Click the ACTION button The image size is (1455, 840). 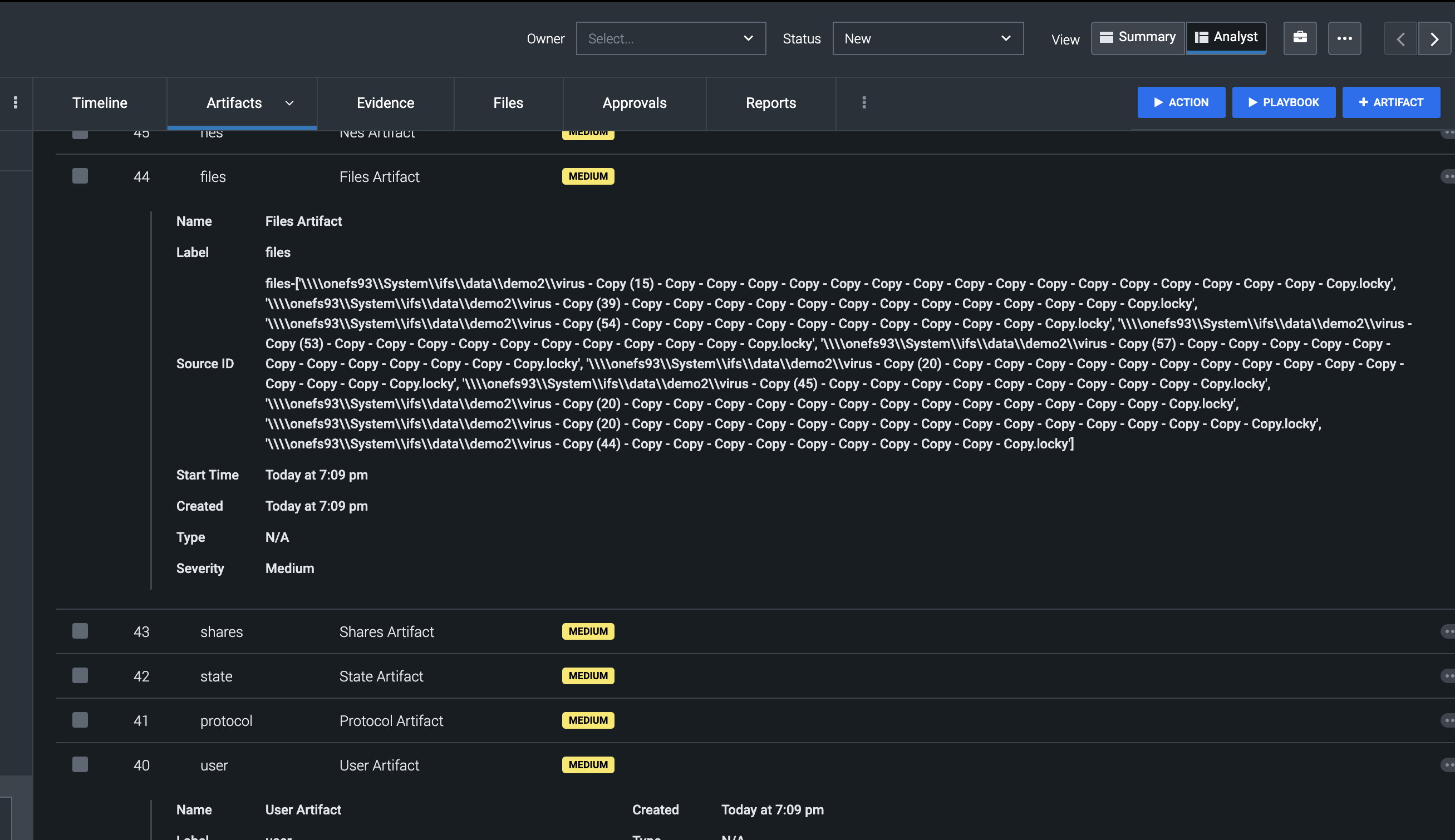[x=1181, y=102]
